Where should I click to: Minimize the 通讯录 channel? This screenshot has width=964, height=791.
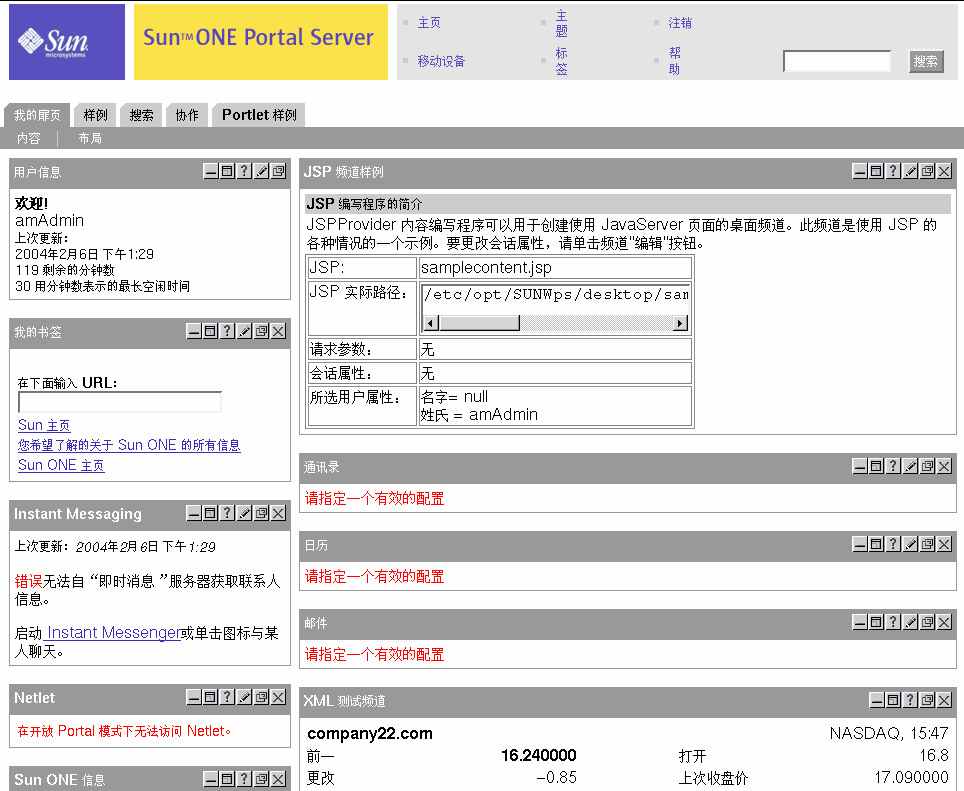[x=859, y=466]
